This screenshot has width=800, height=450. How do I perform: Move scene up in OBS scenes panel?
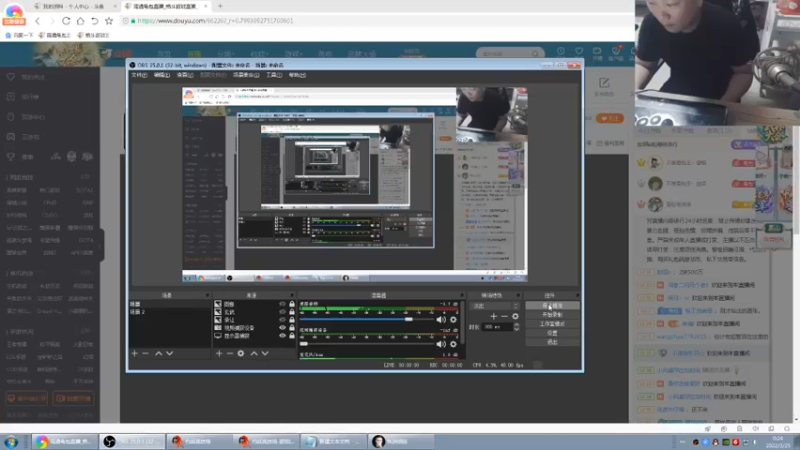[x=159, y=353]
